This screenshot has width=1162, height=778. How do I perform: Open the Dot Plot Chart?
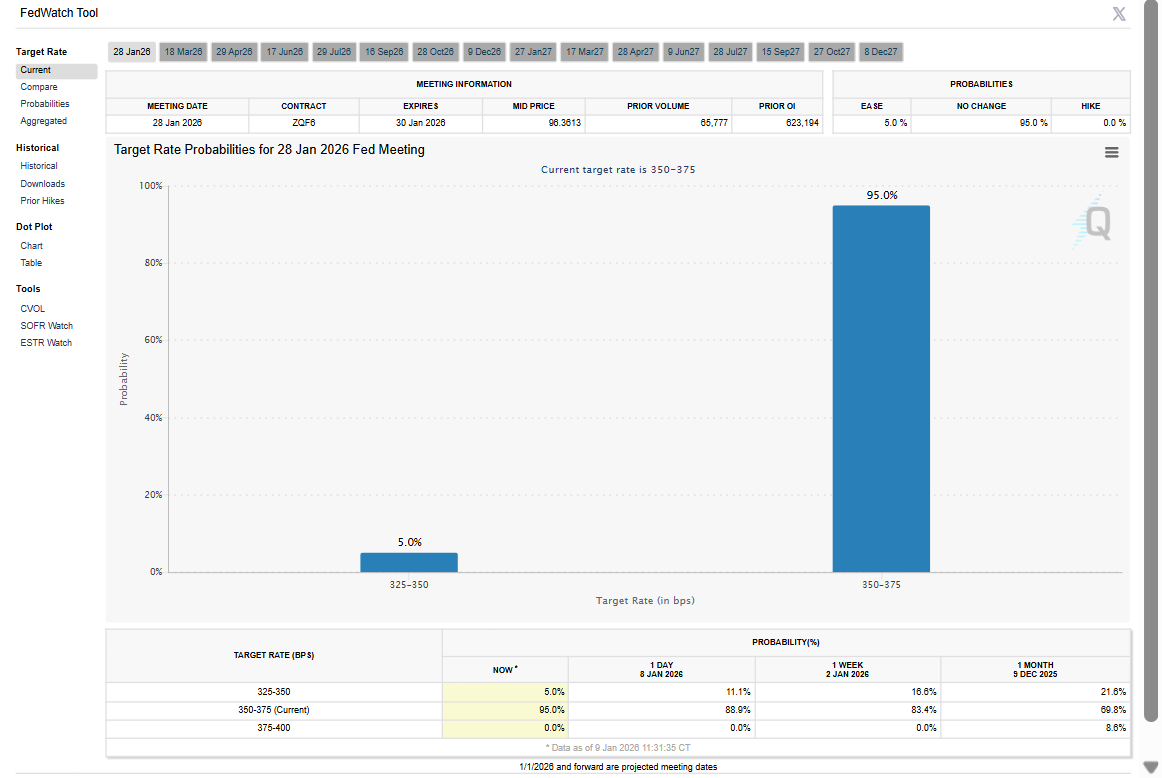pos(31,245)
